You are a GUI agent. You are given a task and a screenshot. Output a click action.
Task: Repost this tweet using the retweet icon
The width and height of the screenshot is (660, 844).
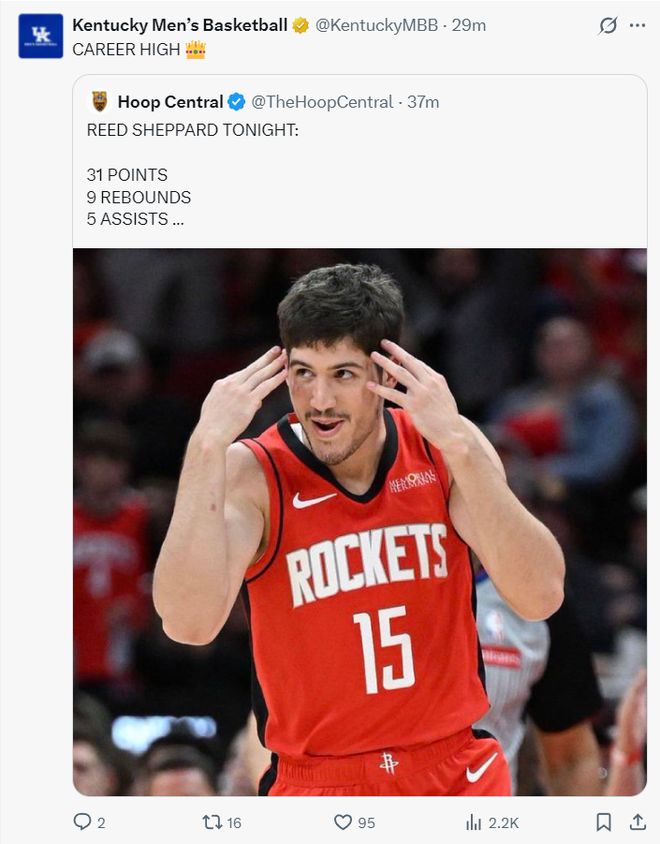[x=212, y=822]
